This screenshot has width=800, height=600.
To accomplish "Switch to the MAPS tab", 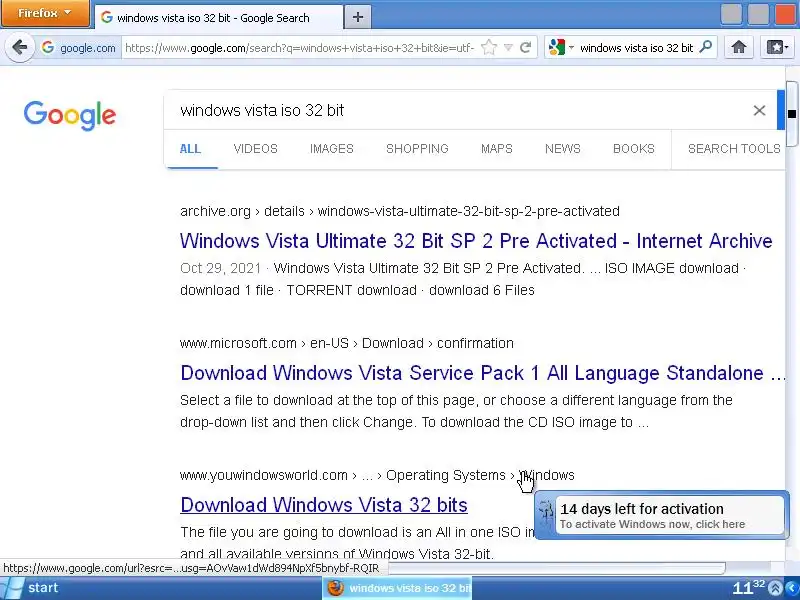I will [x=496, y=149].
